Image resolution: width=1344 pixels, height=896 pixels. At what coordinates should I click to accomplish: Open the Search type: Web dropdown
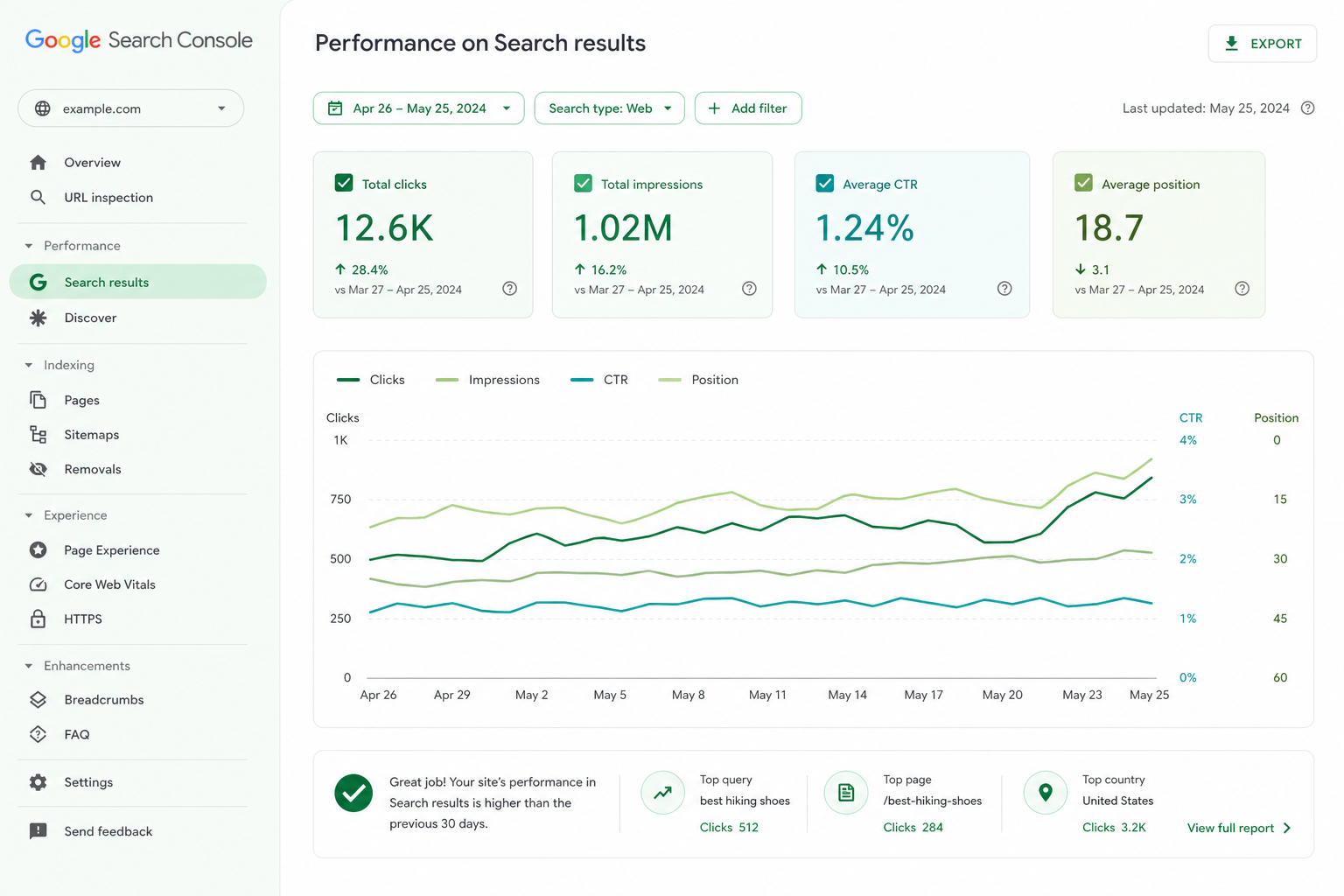tap(609, 108)
